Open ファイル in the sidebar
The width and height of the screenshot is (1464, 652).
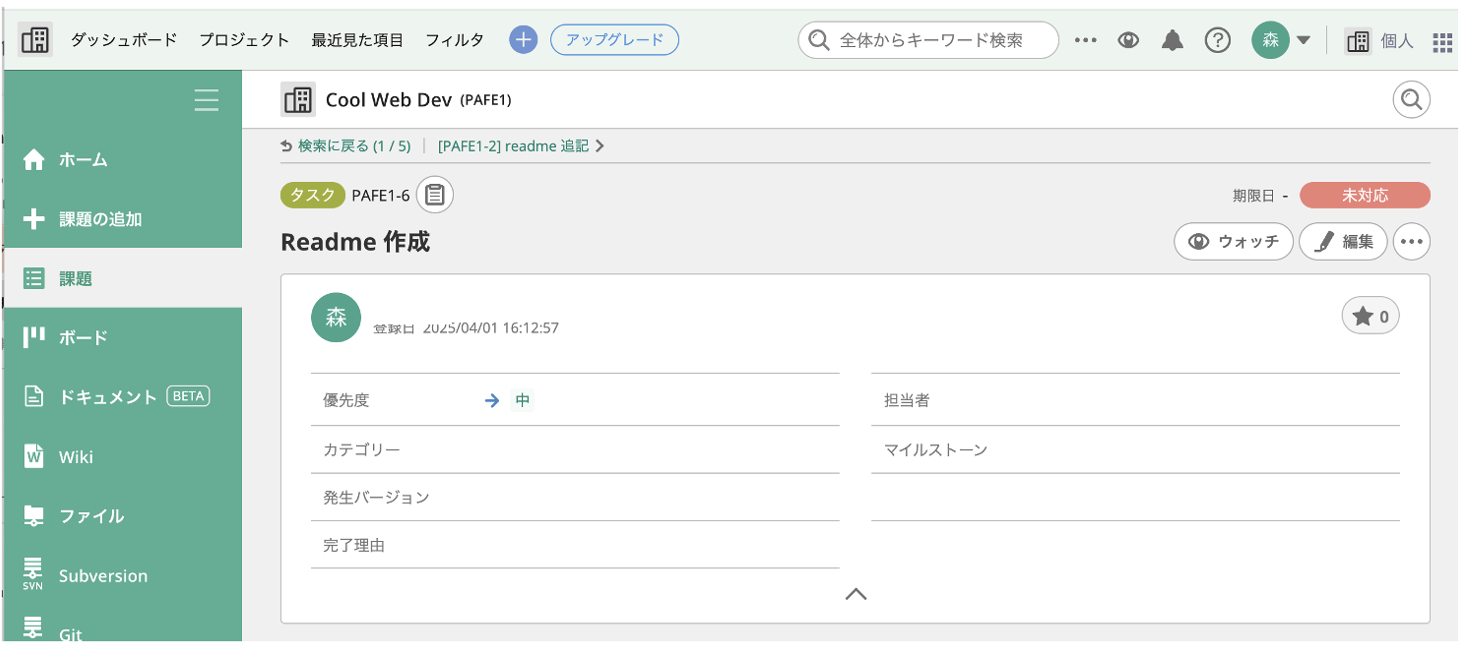122,516
